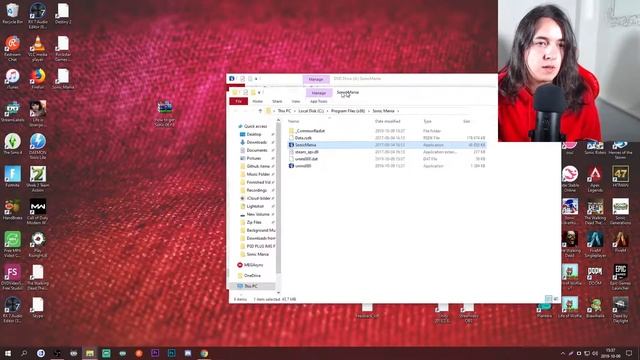This screenshot has width=640, height=360.
Task: Switch to details view in status bar
Action: coord(548,299)
